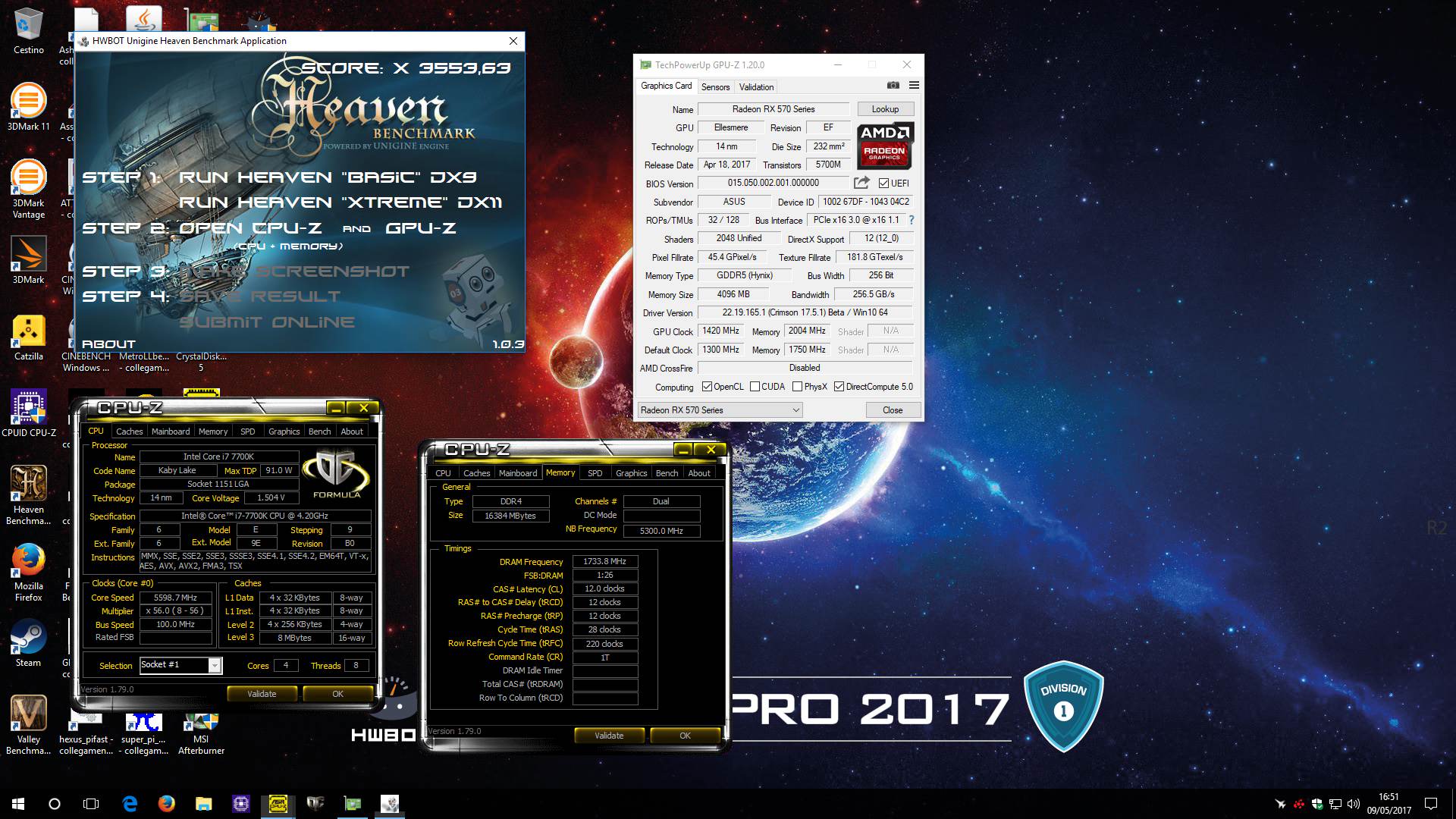Viewport: 1456px width, 819px height.
Task: Switch to the Validation tab in GPU-Z
Action: point(756,86)
